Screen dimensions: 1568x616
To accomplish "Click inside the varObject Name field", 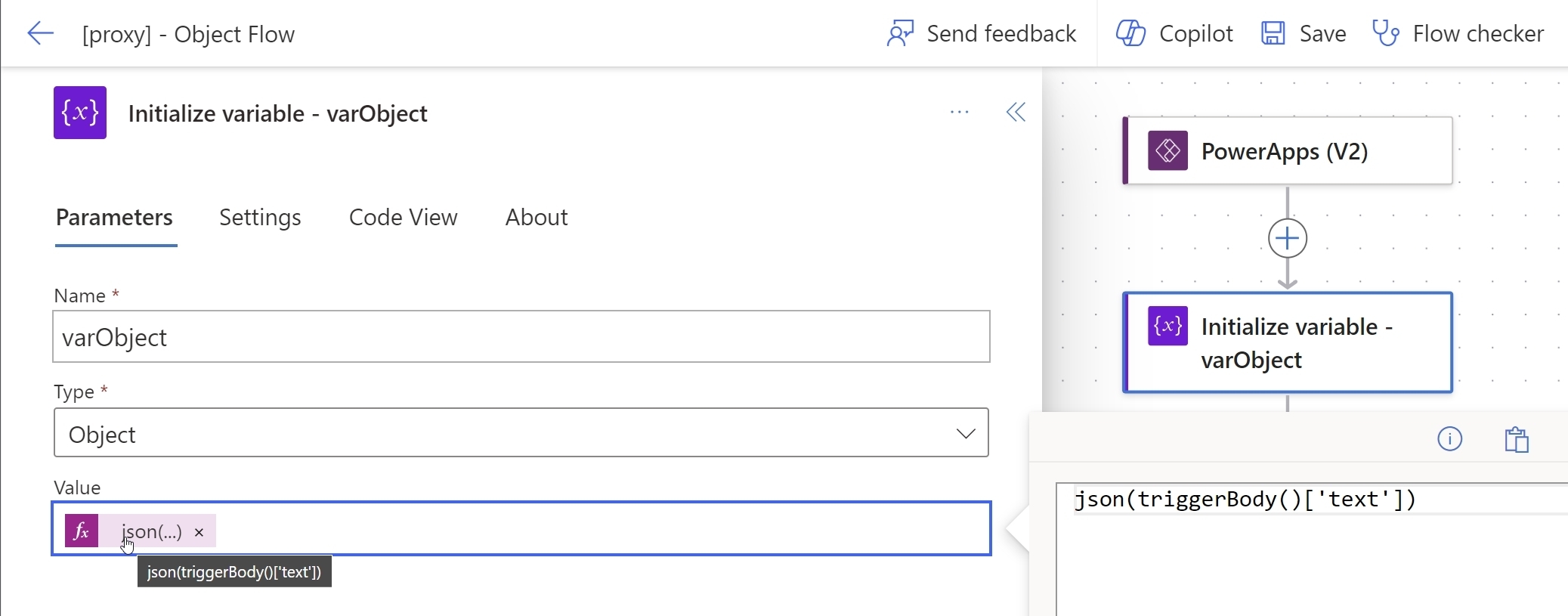I will [521, 336].
